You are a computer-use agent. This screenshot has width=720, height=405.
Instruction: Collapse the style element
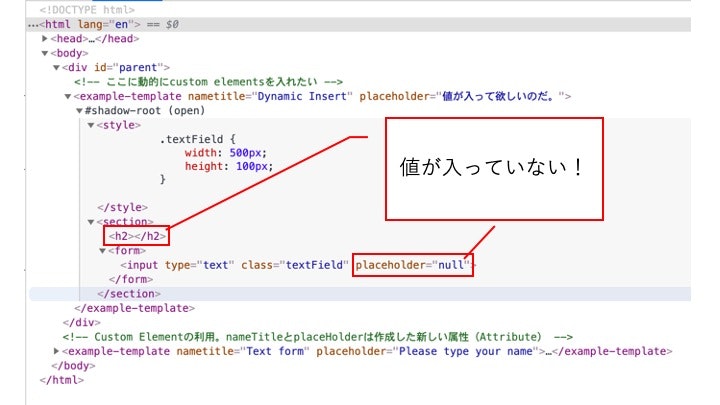[x=90, y=125]
